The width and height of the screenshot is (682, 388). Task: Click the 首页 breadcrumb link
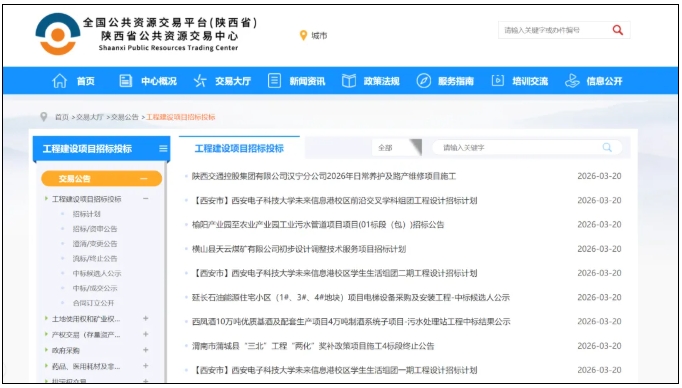tap(62, 117)
